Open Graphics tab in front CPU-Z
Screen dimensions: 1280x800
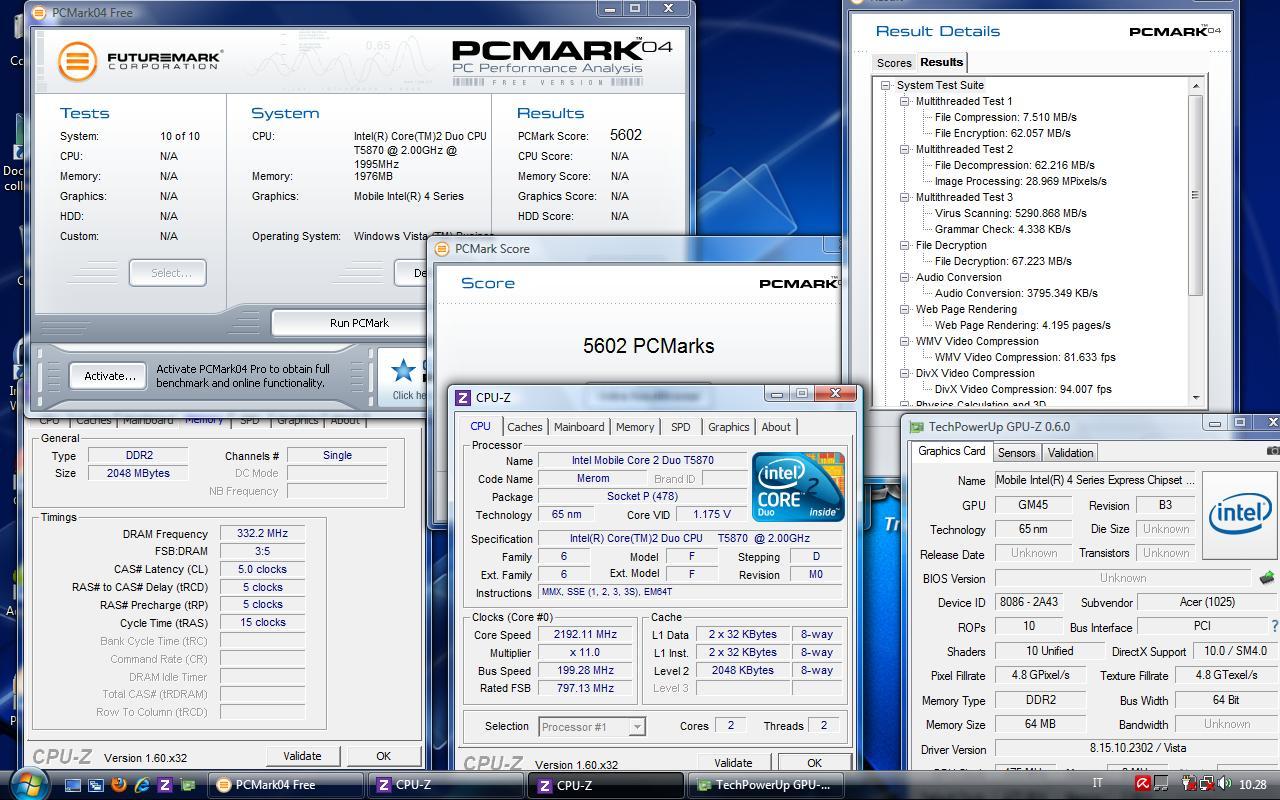pyautogui.click(x=728, y=427)
